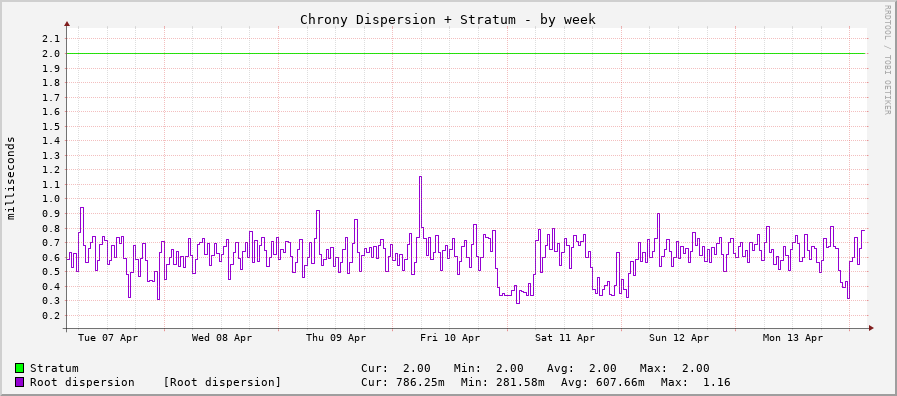Click the chart title 'Chrony Dispersion + Stratum - by week'
The width and height of the screenshot is (897, 396).
[448, 19]
